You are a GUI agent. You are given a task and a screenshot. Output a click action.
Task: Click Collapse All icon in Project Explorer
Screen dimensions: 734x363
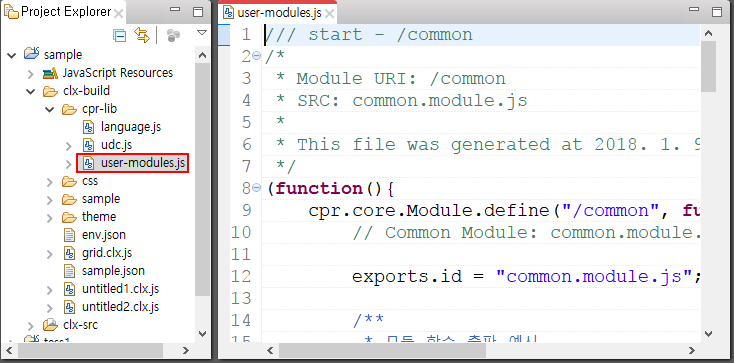pos(120,36)
